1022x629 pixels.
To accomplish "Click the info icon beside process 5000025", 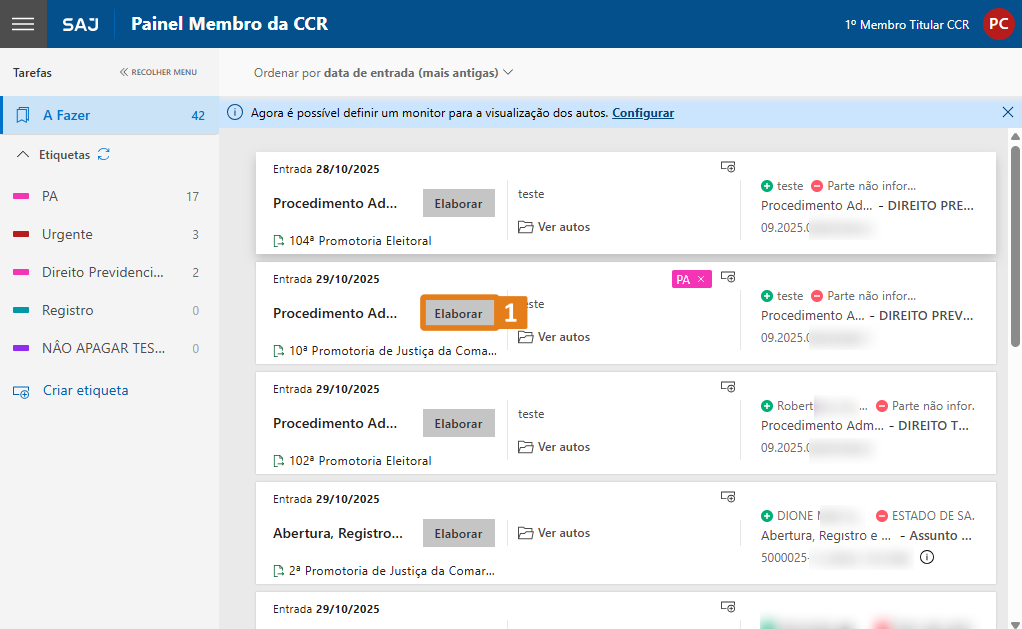I will coord(926,557).
